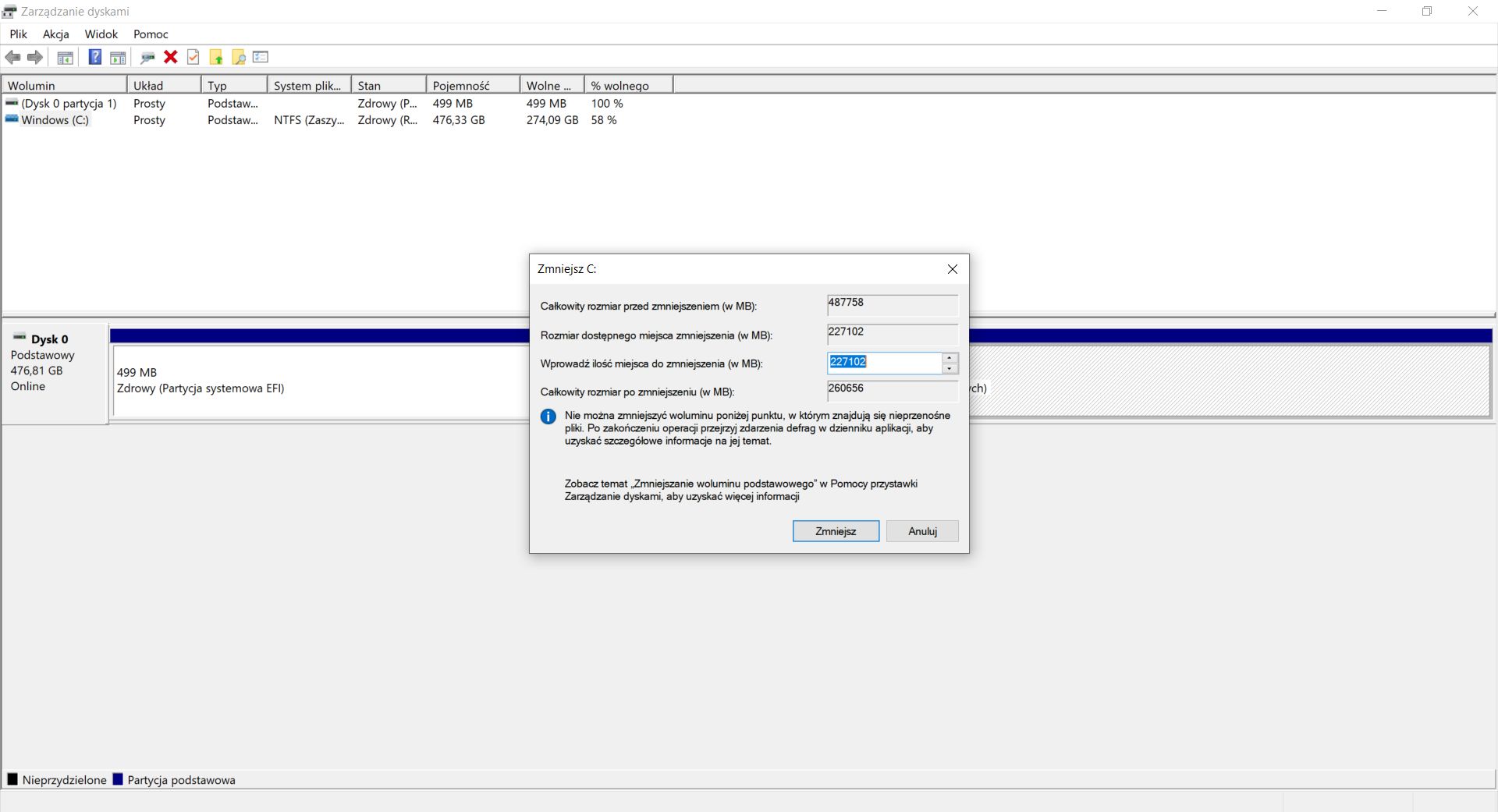Open Help via the blue question mark icon
The width and height of the screenshot is (1498, 812).
tap(94, 57)
